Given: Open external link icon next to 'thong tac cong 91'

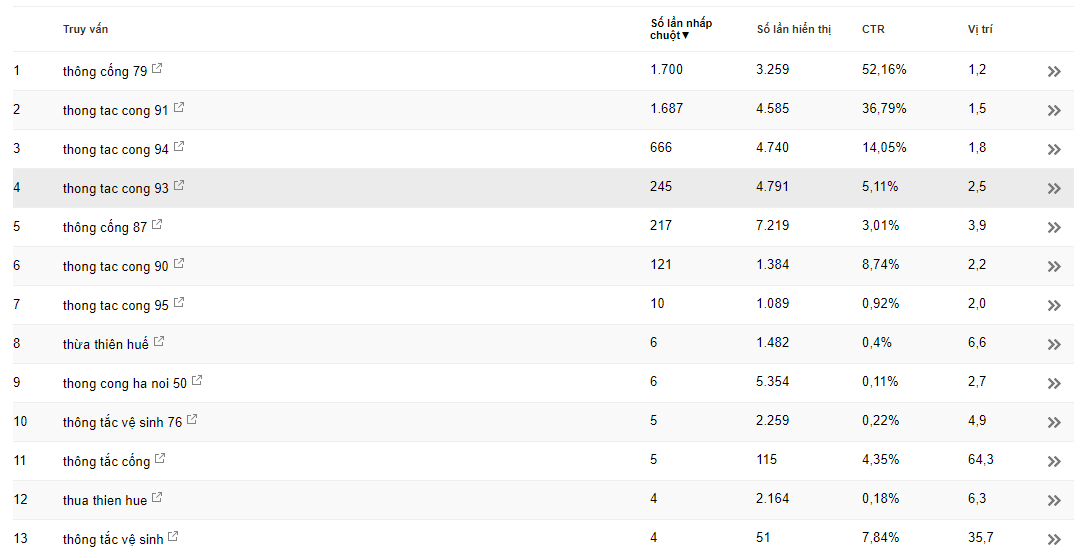Looking at the screenshot, I should click(179, 107).
